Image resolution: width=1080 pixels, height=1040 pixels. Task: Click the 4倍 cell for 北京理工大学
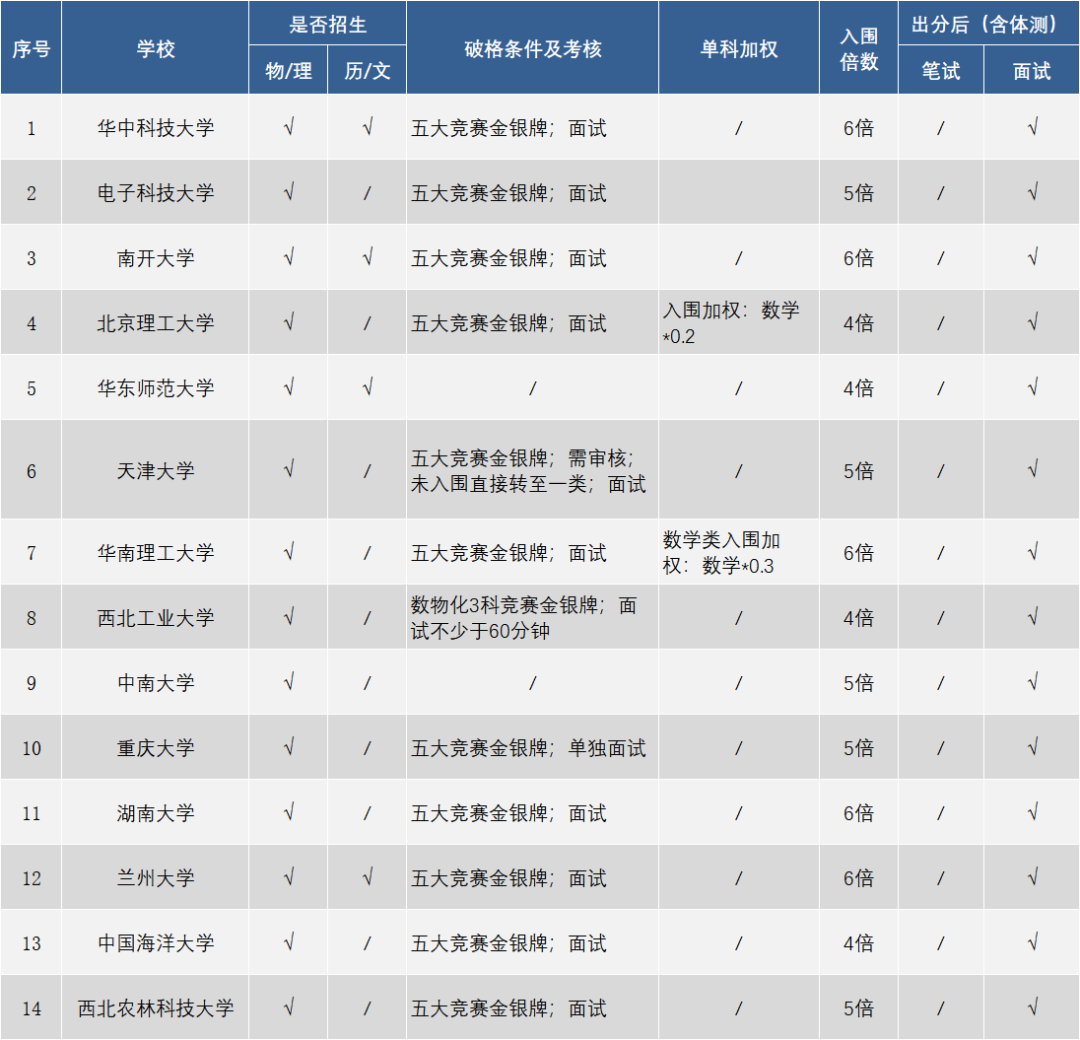(859, 322)
